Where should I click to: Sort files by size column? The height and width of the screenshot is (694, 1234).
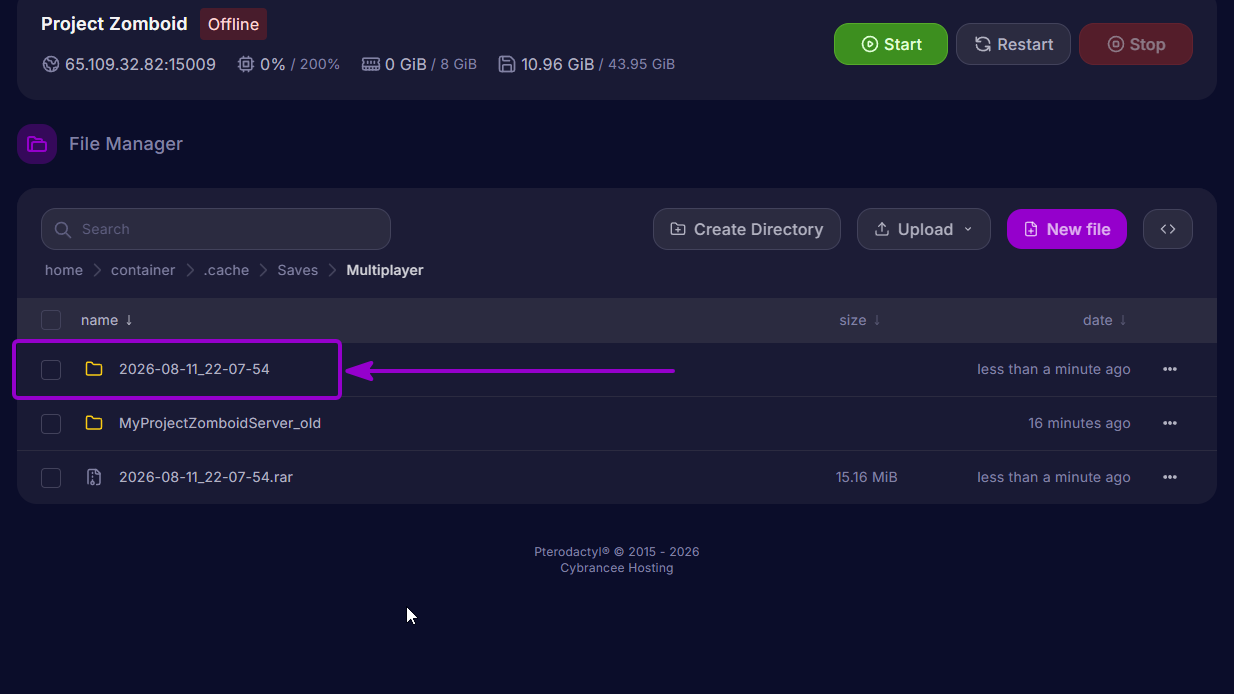(860, 320)
